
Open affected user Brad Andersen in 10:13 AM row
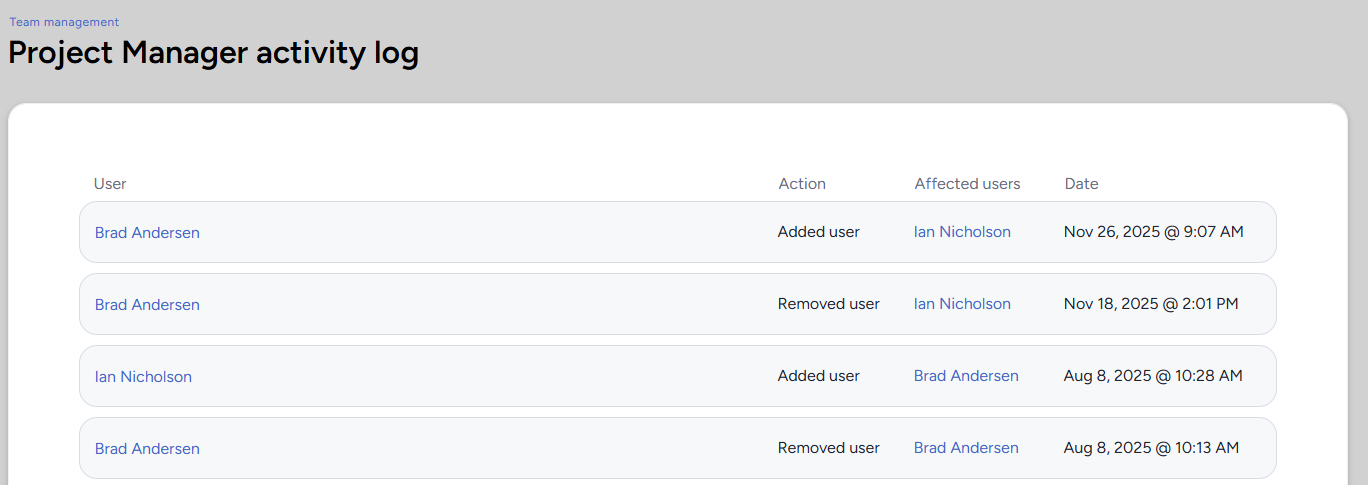pyautogui.click(x=966, y=448)
